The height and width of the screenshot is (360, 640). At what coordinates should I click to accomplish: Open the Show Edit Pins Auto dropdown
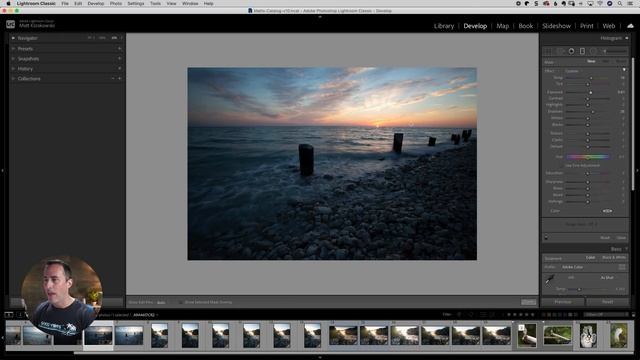coord(162,302)
